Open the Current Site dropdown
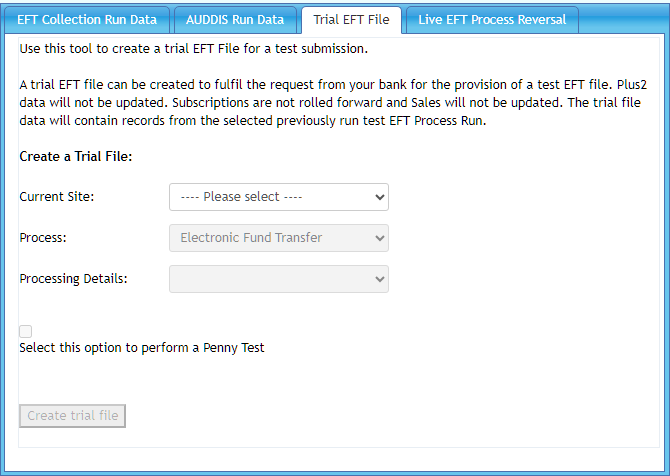Viewport: 670px width, 476px height. (279, 197)
